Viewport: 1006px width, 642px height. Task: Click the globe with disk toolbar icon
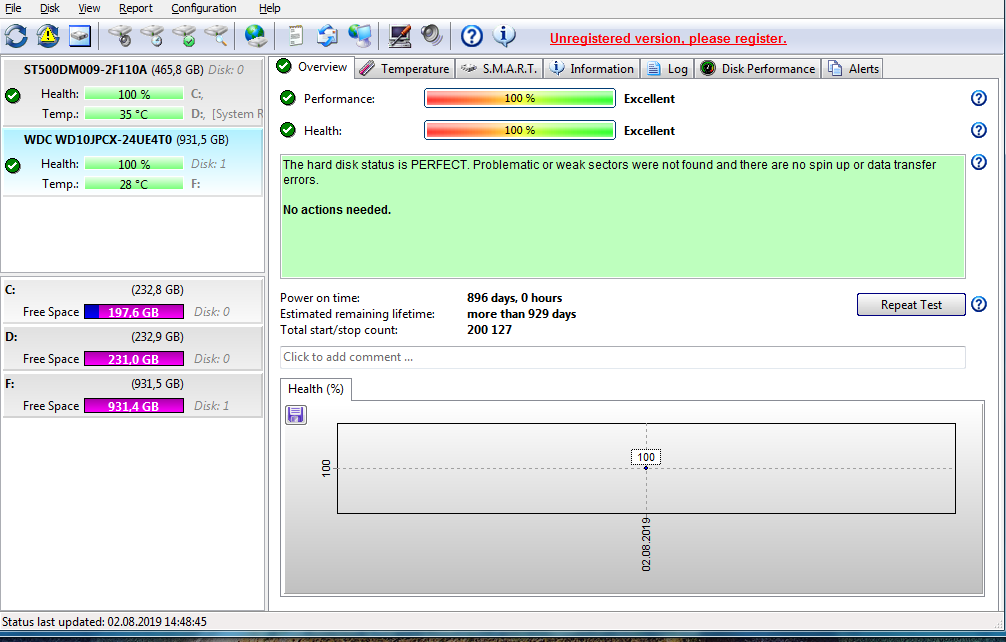pyautogui.click(x=256, y=36)
